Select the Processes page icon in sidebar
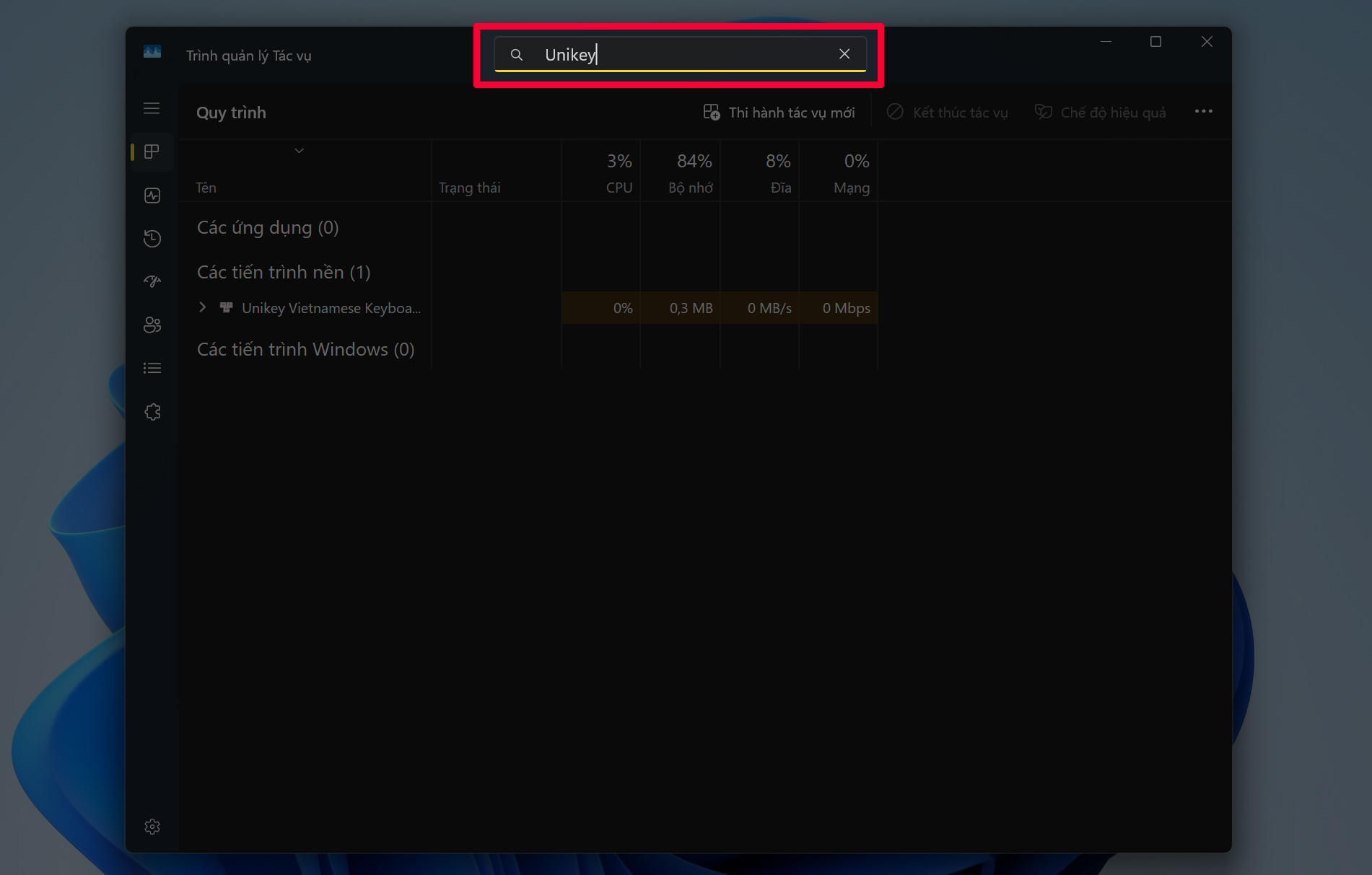 (152, 151)
